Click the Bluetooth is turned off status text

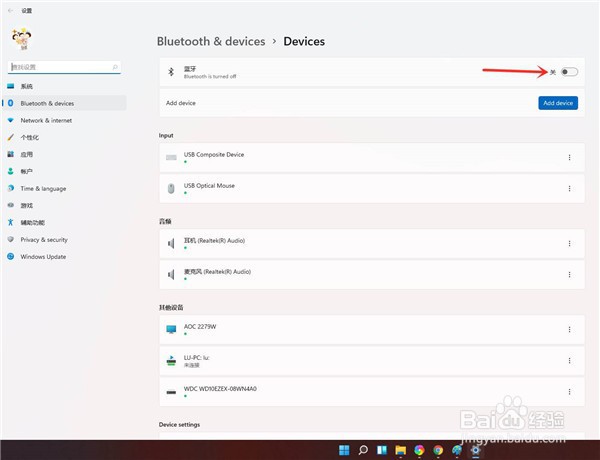tap(210, 77)
